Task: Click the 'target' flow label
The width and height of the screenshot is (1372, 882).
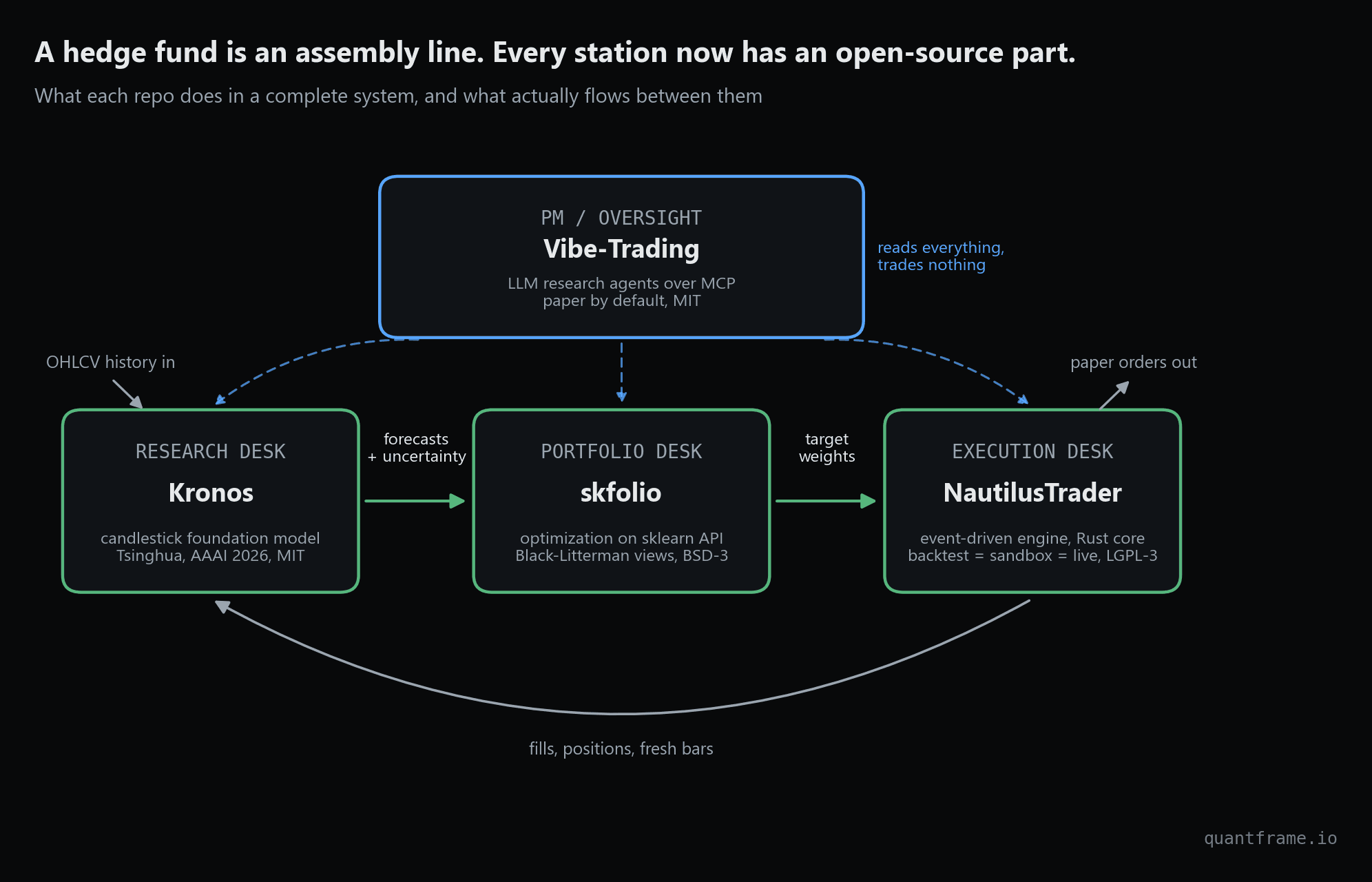Action: tap(827, 439)
